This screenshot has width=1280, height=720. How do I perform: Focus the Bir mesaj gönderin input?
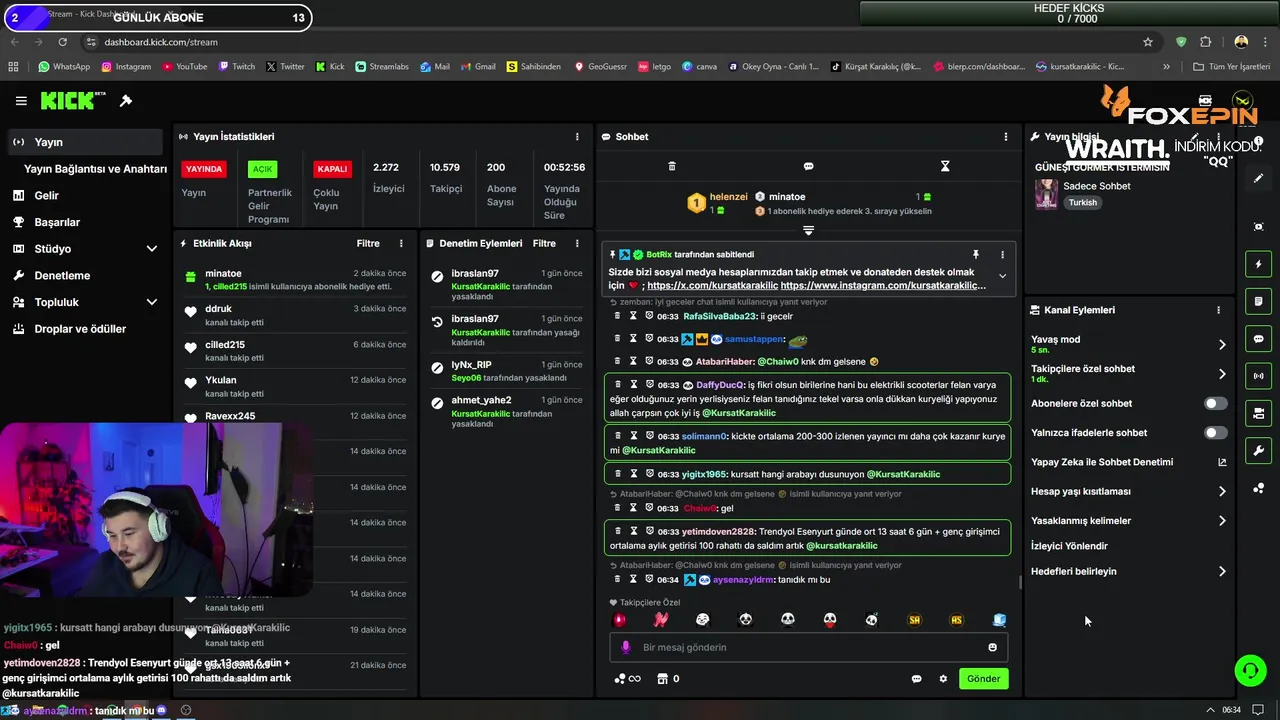[x=808, y=647]
